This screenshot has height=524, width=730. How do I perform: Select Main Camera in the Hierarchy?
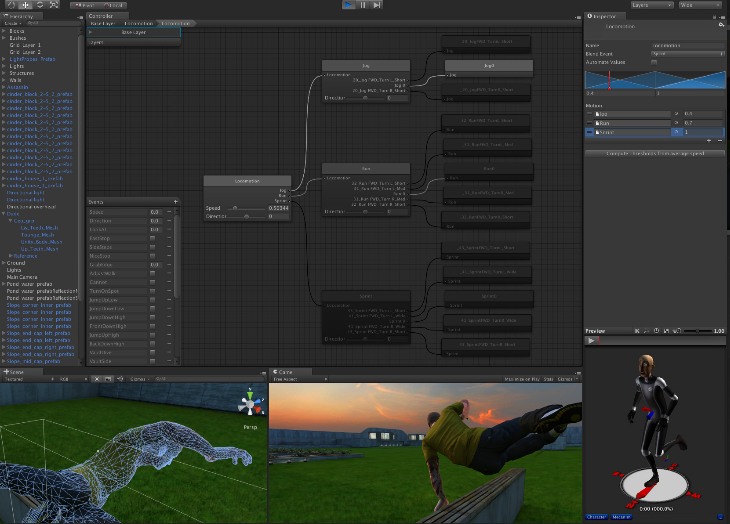(23, 276)
